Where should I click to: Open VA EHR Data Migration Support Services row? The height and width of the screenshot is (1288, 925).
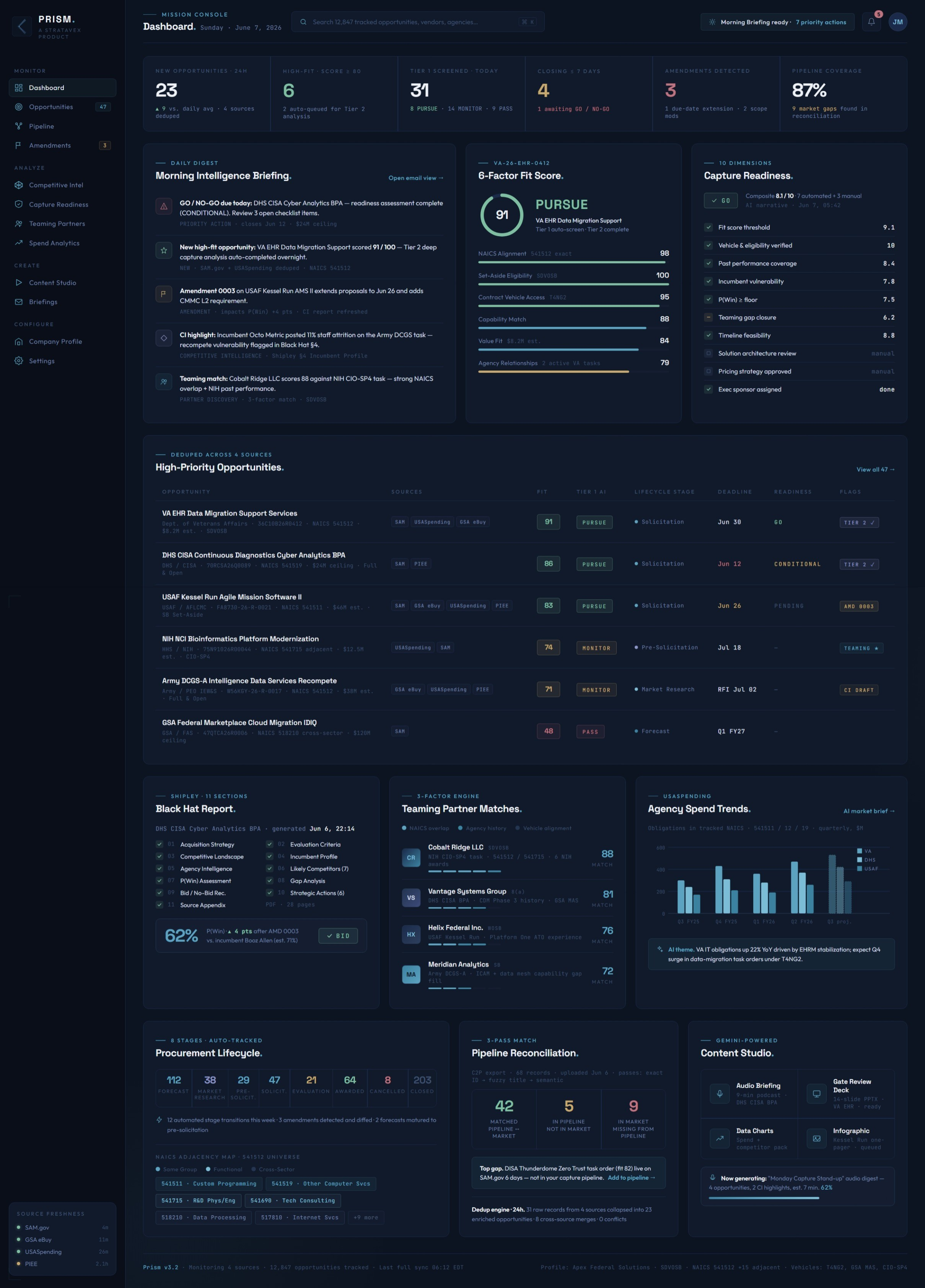tap(525, 522)
